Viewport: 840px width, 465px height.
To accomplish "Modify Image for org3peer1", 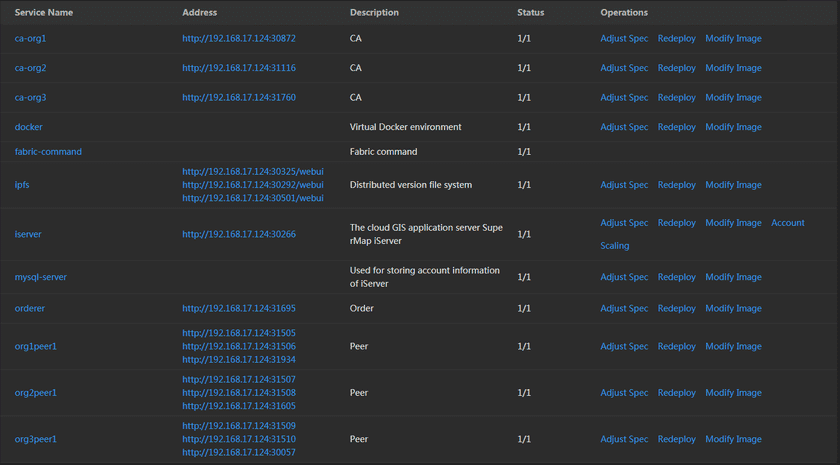I will [733, 439].
